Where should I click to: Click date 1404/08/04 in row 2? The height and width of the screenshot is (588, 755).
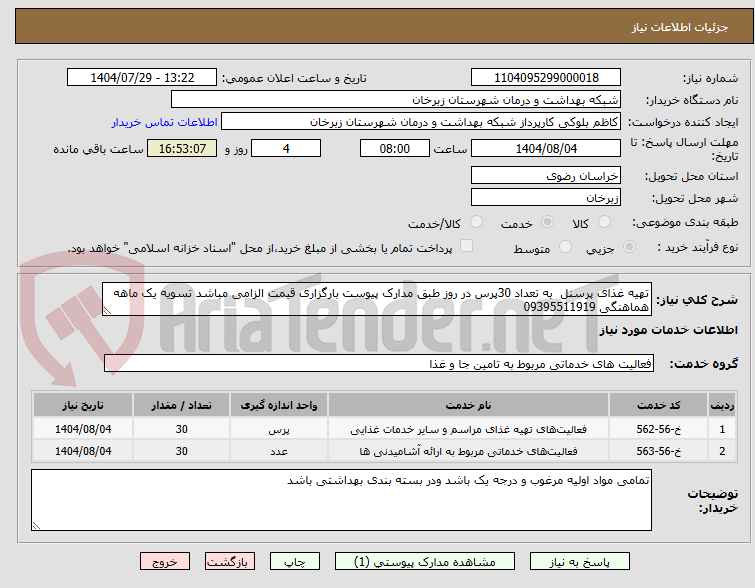click(83, 451)
